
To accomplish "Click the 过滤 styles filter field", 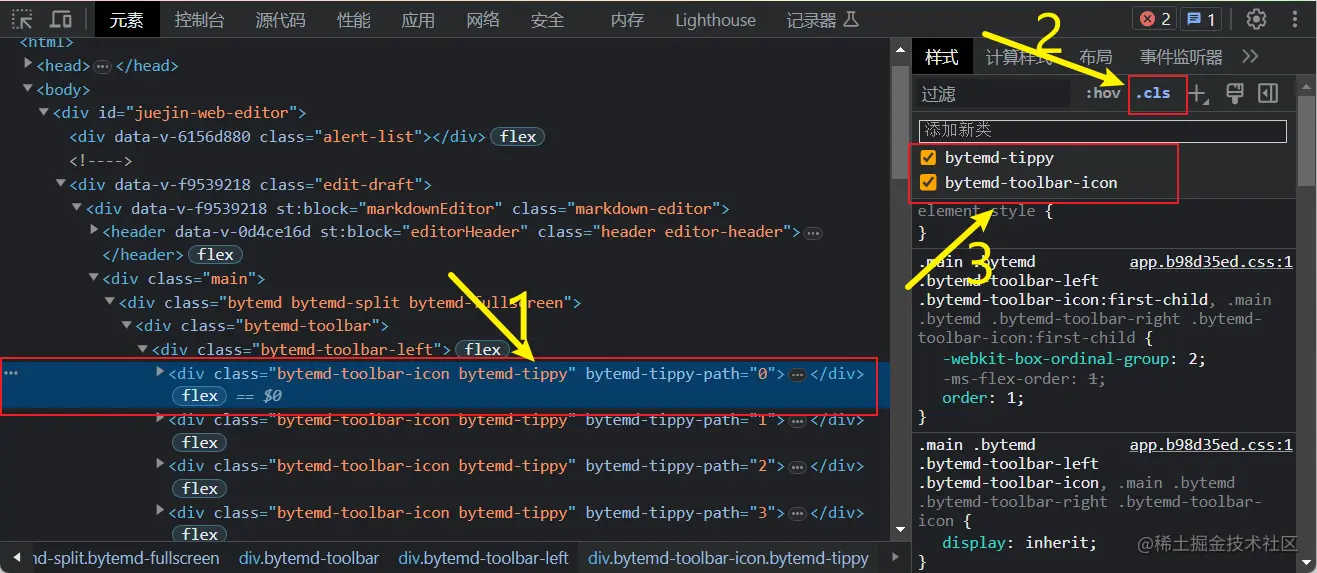I will click(994, 94).
